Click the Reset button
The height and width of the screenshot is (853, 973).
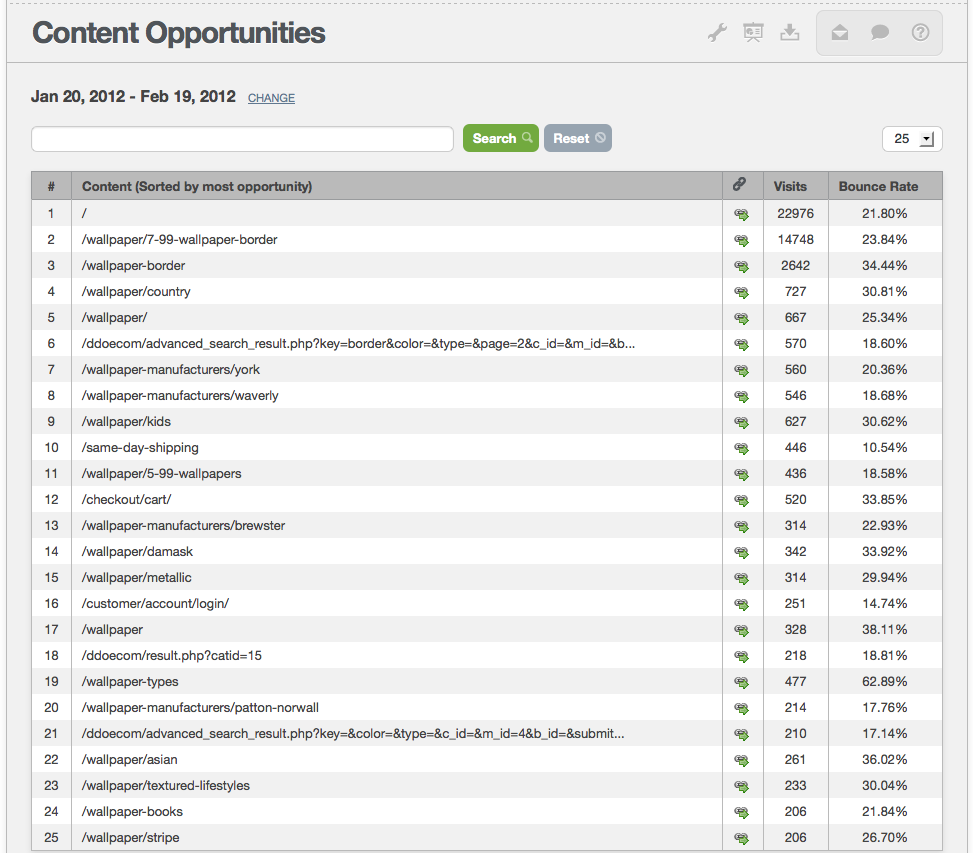point(577,138)
